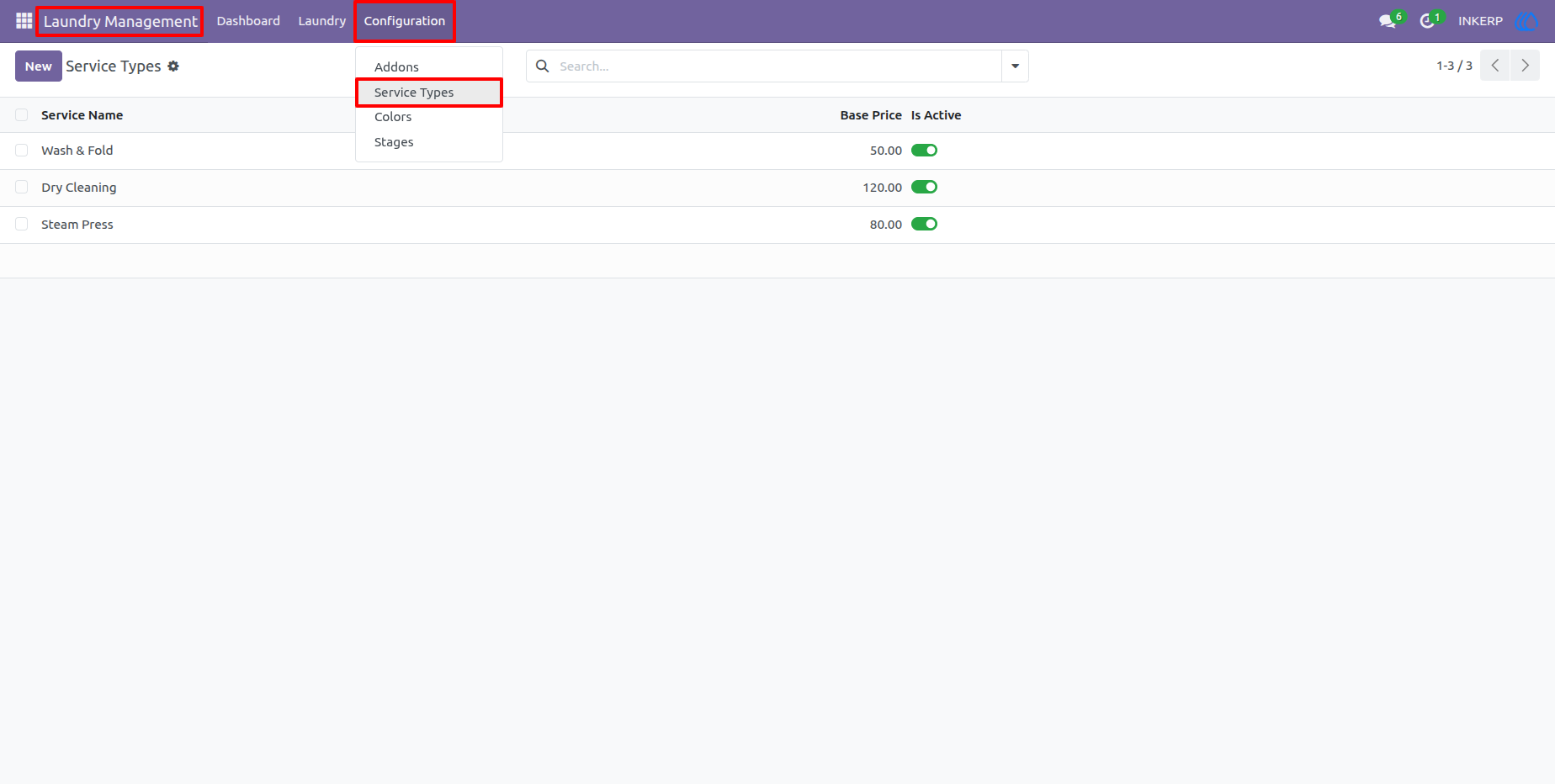Go to previous page of records
This screenshot has width=1555, height=784.
point(1495,66)
